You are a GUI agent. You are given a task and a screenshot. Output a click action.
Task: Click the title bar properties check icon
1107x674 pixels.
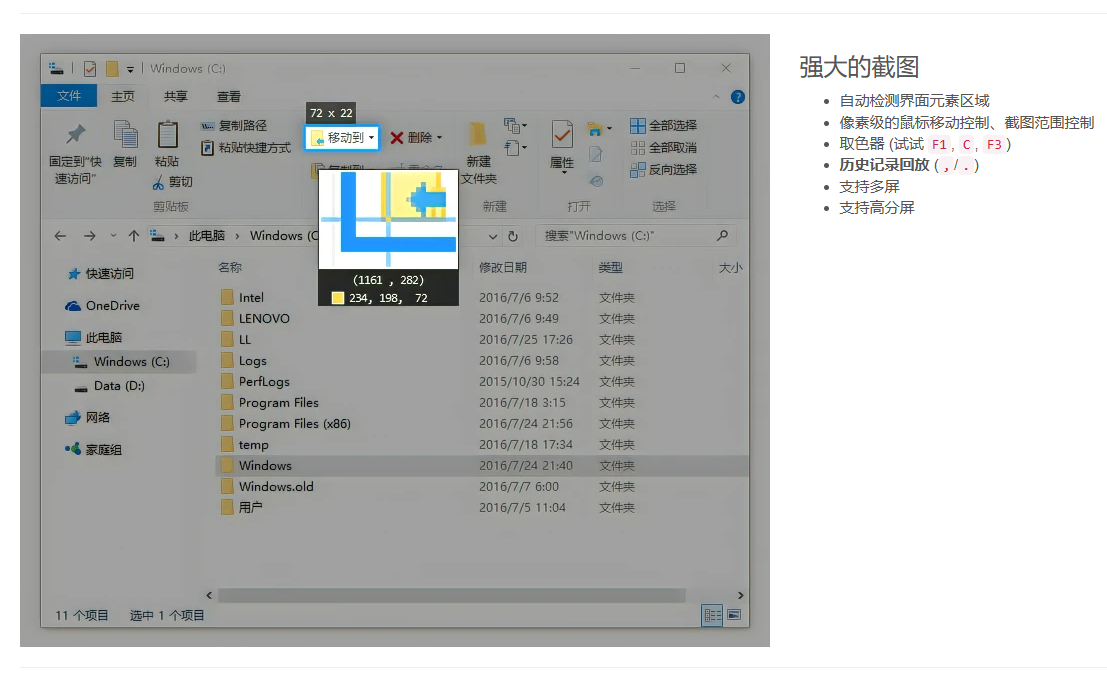coord(90,68)
